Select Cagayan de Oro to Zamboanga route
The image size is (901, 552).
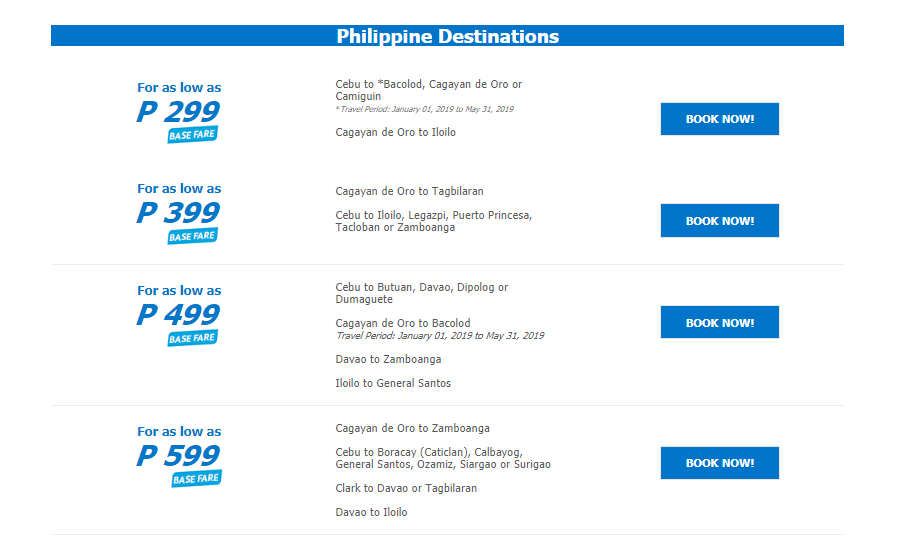tap(413, 428)
